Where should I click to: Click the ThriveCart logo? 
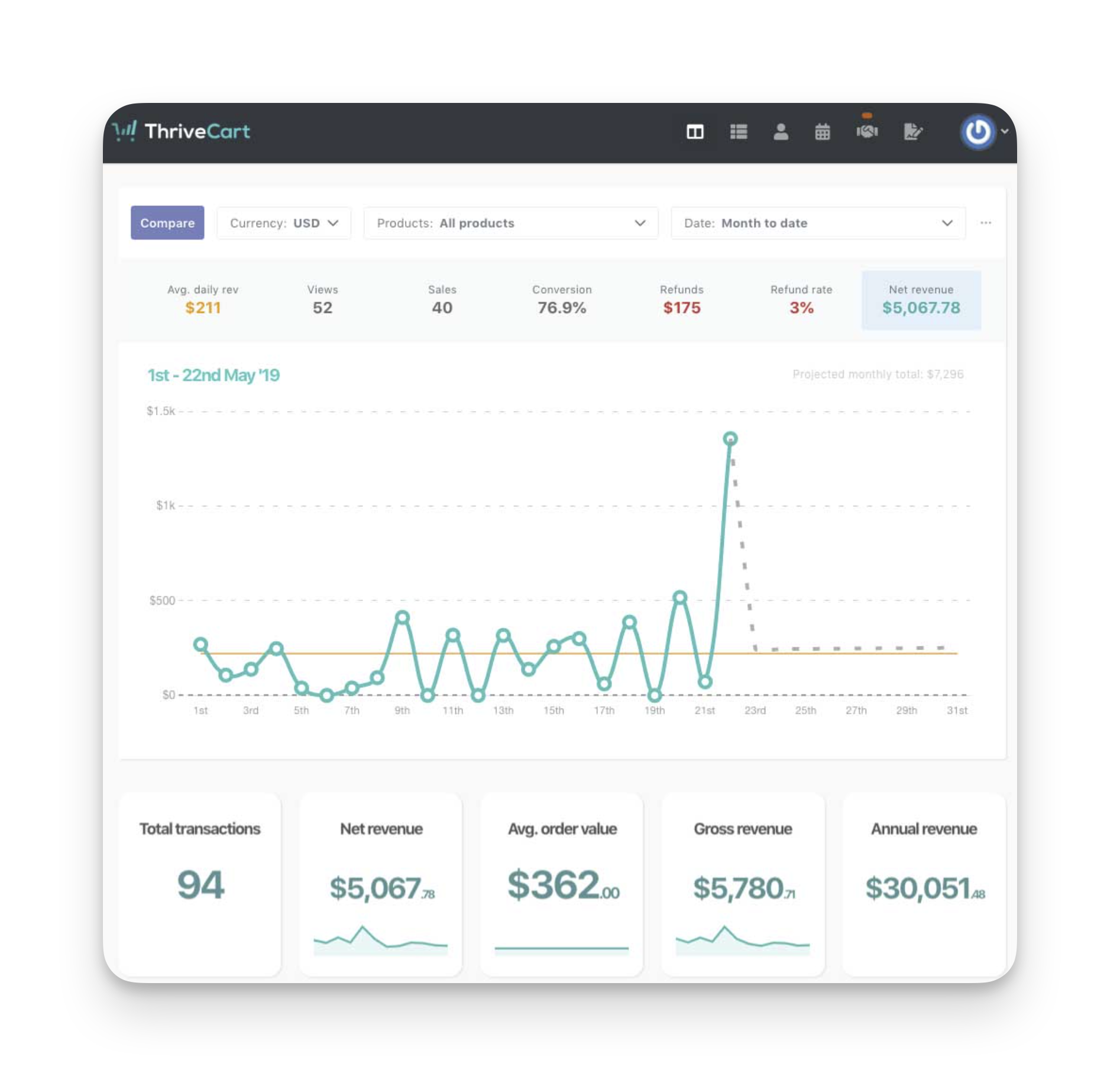click(x=182, y=131)
